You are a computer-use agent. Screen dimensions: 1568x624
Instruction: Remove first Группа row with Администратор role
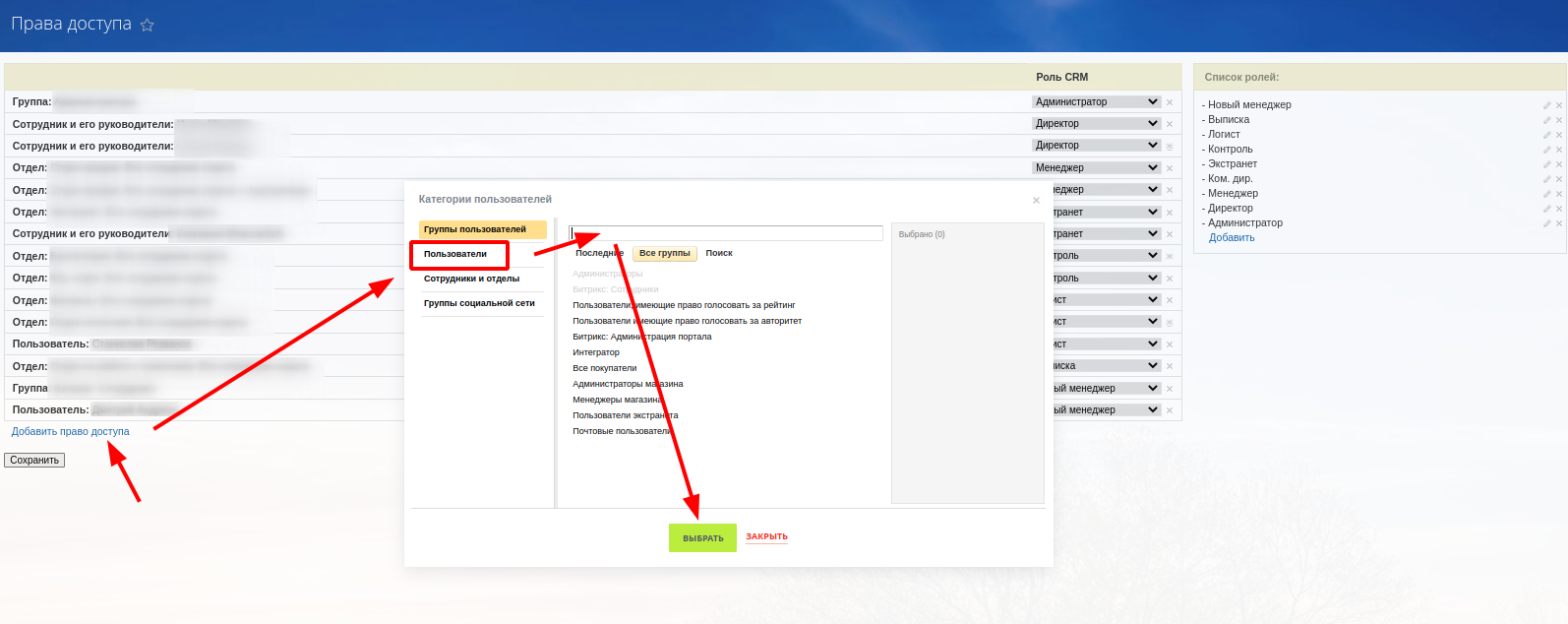tap(1170, 102)
